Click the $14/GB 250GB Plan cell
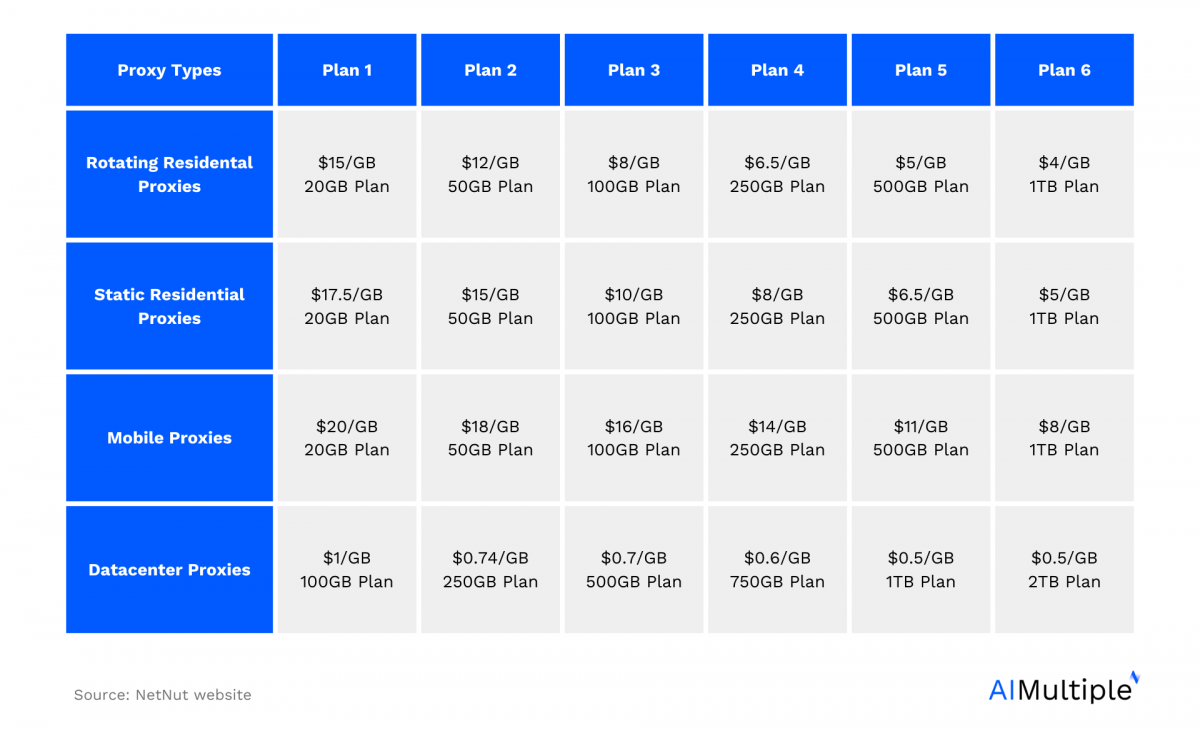The image size is (1200, 738). click(777, 438)
